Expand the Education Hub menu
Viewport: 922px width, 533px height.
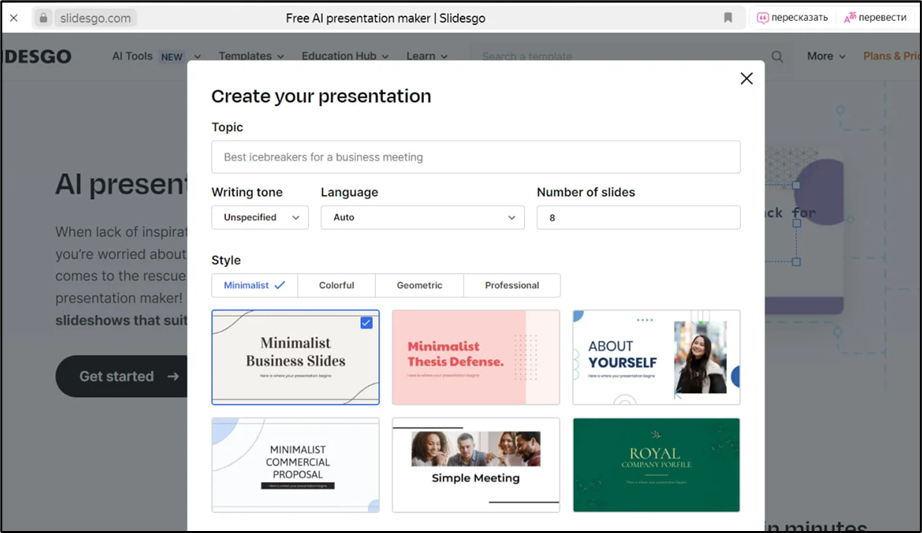pyautogui.click(x=345, y=57)
